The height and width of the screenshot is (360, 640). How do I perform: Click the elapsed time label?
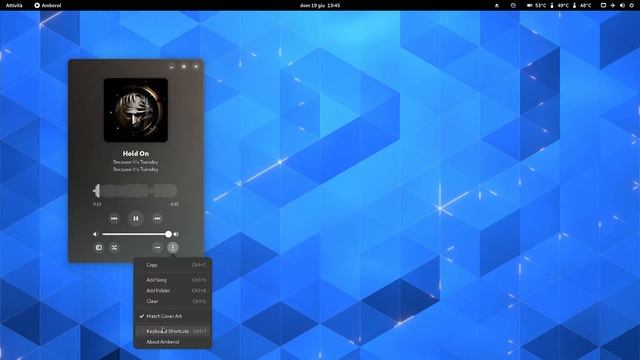pyautogui.click(x=97, y=204)
